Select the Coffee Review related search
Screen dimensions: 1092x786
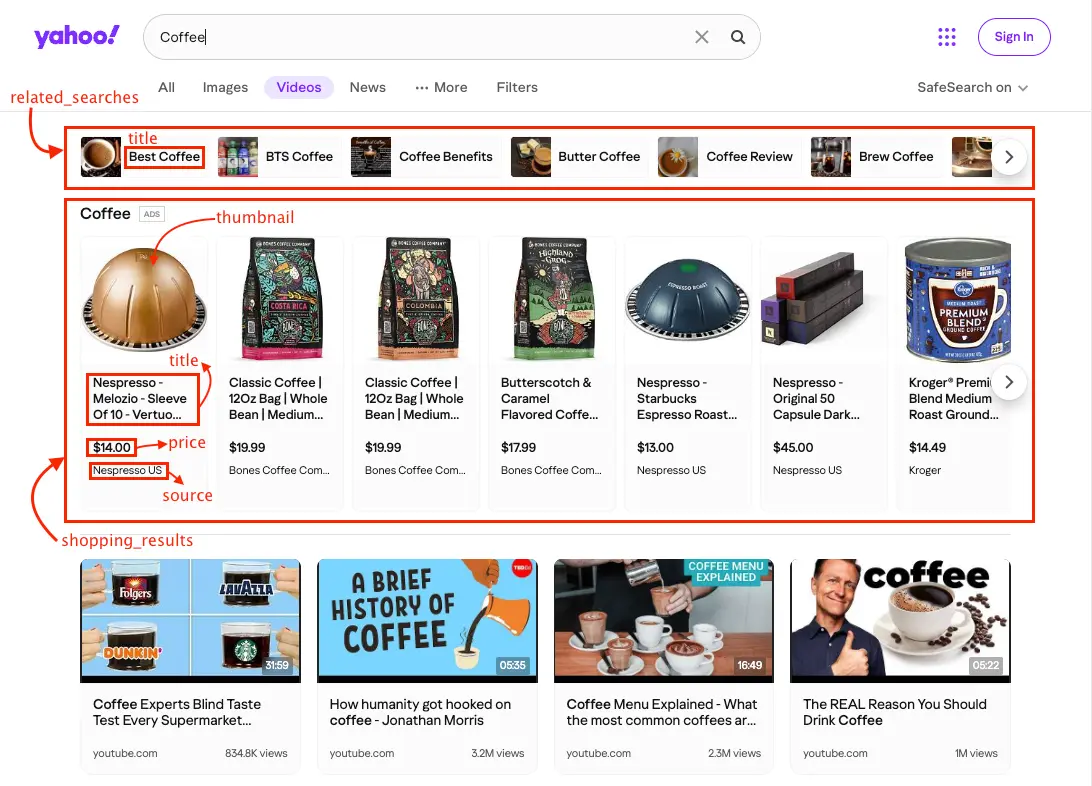click(749, 157)
